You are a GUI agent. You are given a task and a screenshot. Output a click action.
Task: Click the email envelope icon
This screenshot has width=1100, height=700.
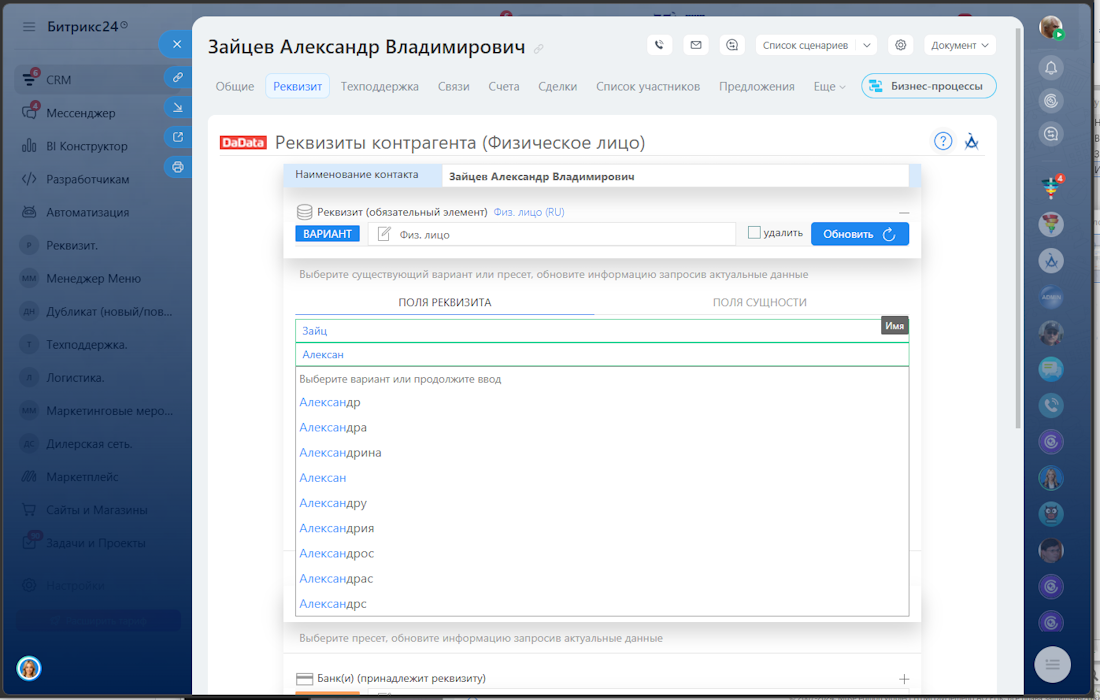tap(695, 45)
